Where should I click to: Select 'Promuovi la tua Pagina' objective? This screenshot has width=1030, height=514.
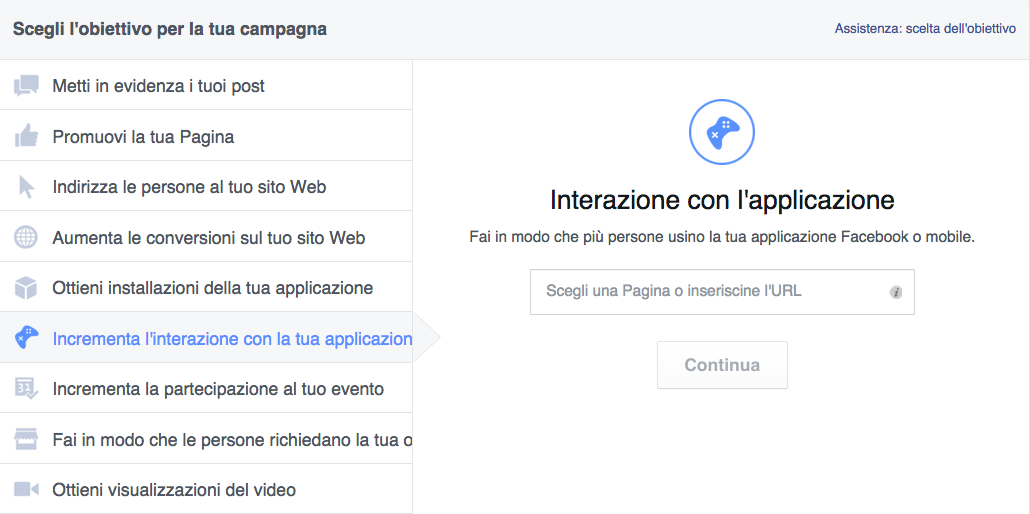tap(143, 136)
